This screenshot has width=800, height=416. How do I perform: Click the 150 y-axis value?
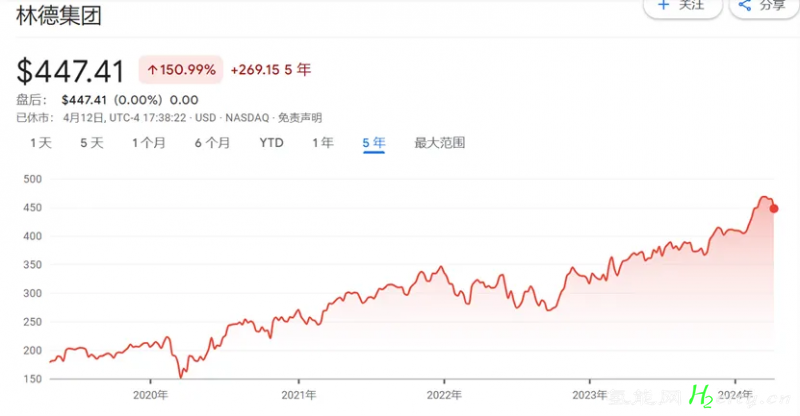33,379
